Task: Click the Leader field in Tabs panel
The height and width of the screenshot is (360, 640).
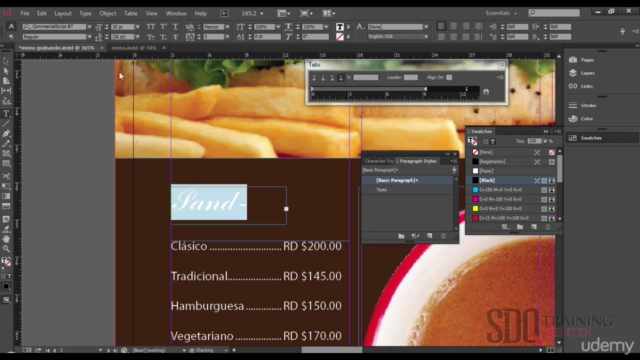Action: pos(411,78)
